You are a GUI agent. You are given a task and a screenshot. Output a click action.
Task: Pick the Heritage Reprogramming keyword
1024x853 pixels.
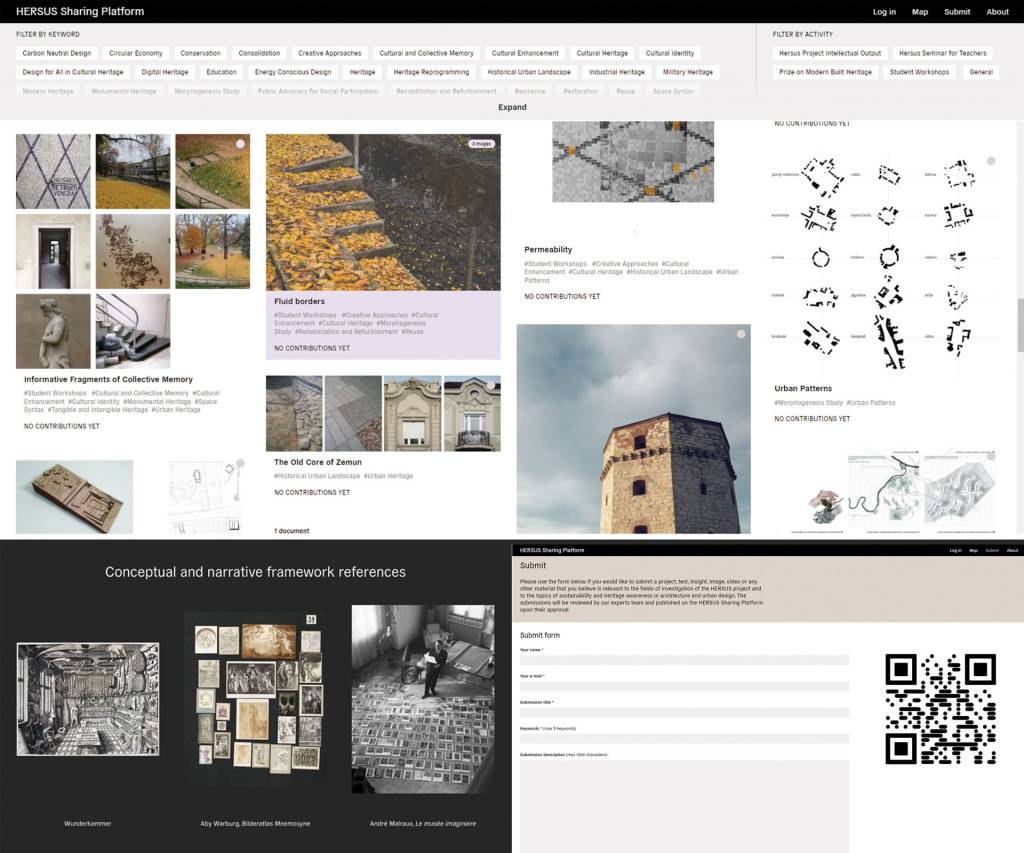(x=431, y=72)
